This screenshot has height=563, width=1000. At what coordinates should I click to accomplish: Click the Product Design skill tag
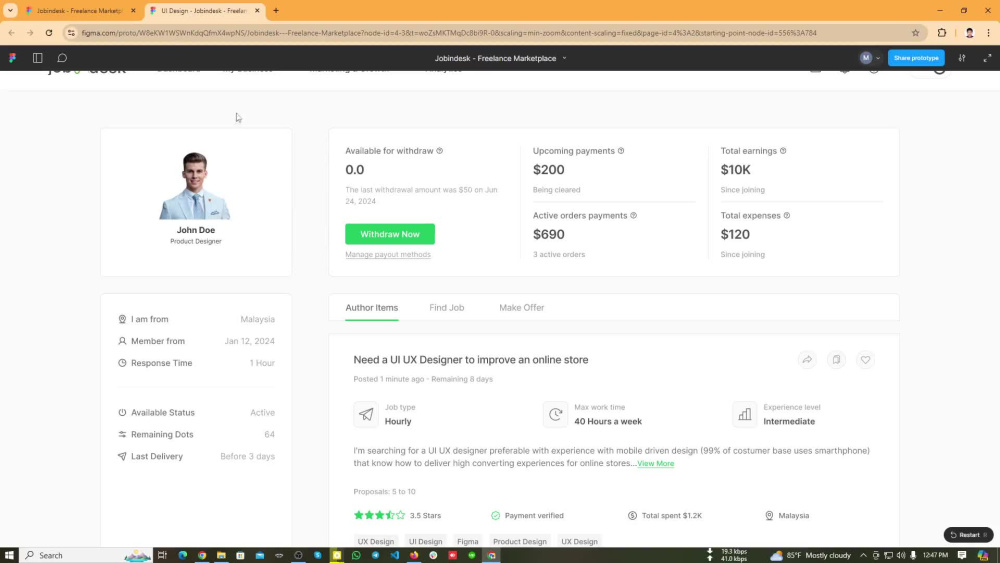520,541
